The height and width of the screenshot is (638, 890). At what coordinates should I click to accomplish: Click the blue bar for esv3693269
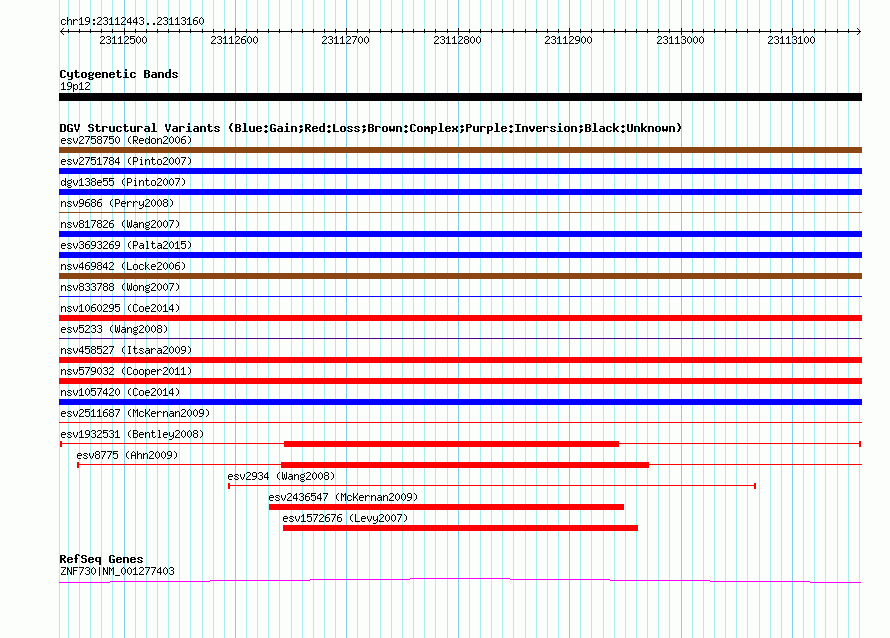[x=460, y=255]
